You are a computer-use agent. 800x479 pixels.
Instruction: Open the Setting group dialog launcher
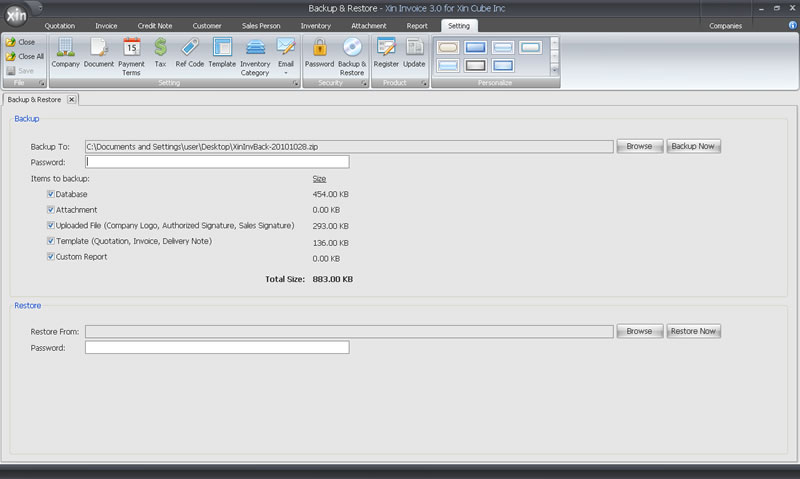click(x=296, y=83)
